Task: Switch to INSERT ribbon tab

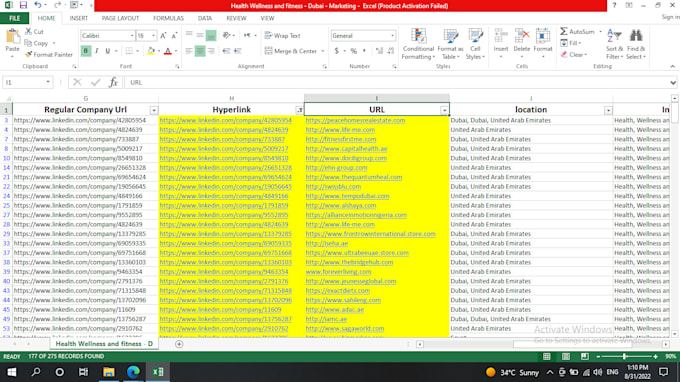Action: (x=78, y=18)
